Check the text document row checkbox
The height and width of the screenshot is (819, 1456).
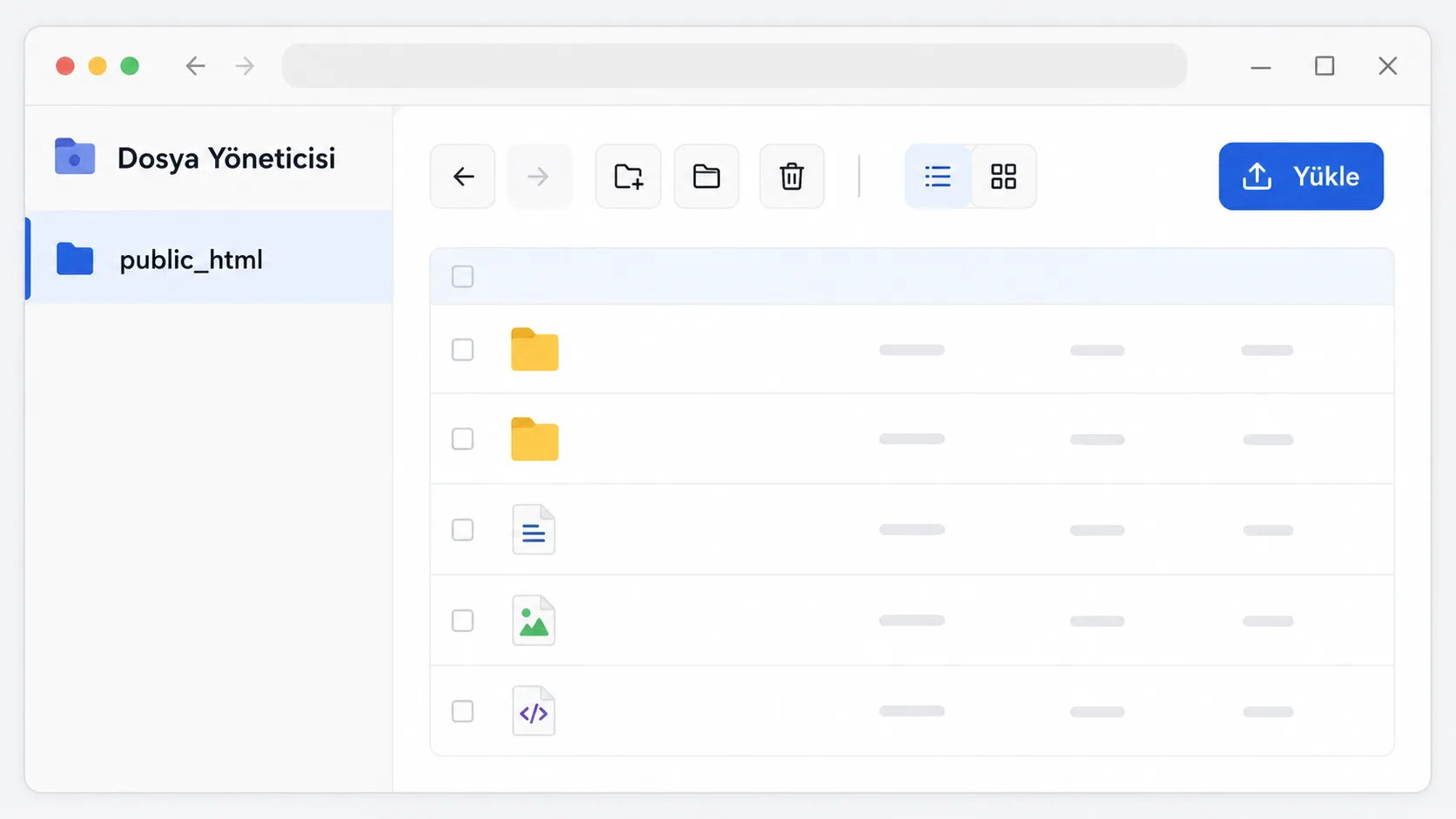[462, 530]
